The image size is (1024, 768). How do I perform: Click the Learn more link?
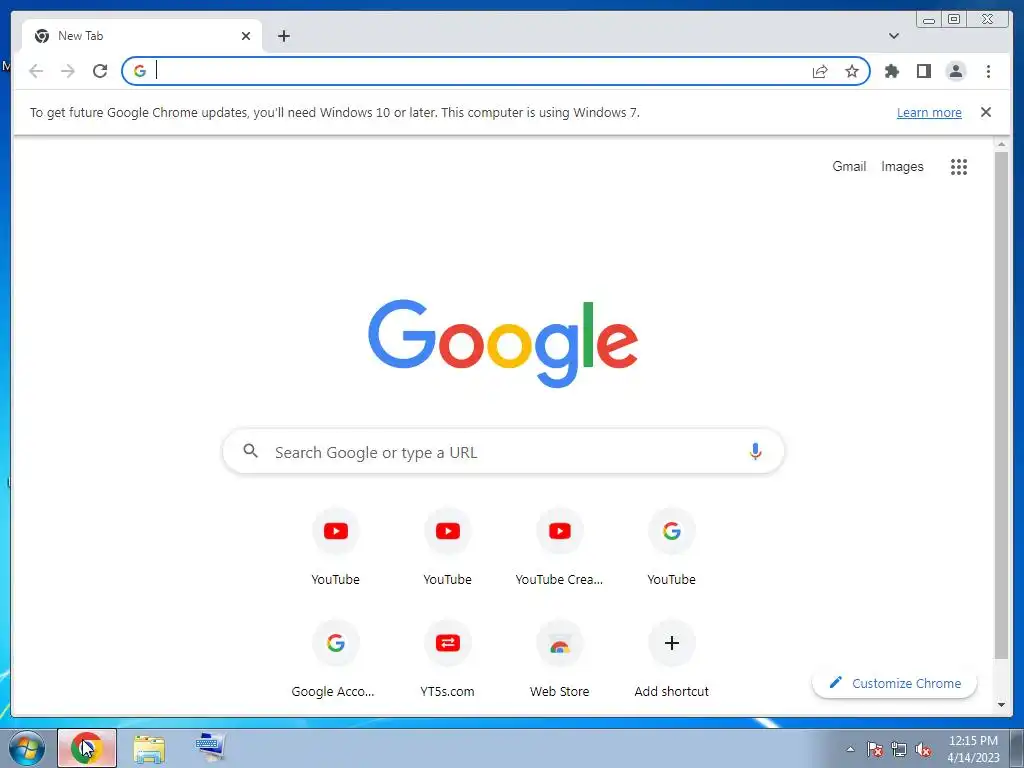point(929,112)
